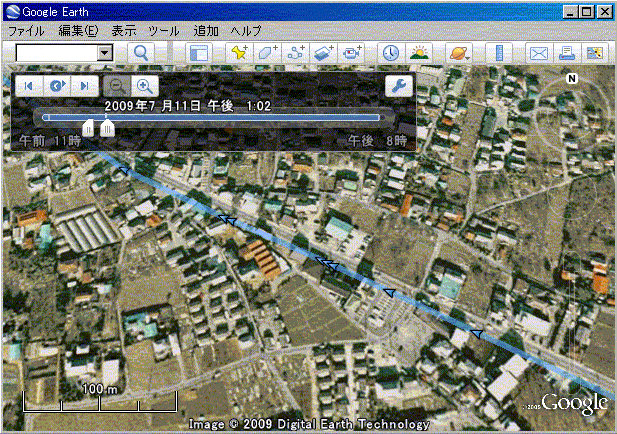Zoom in the time range

[145, 86]
